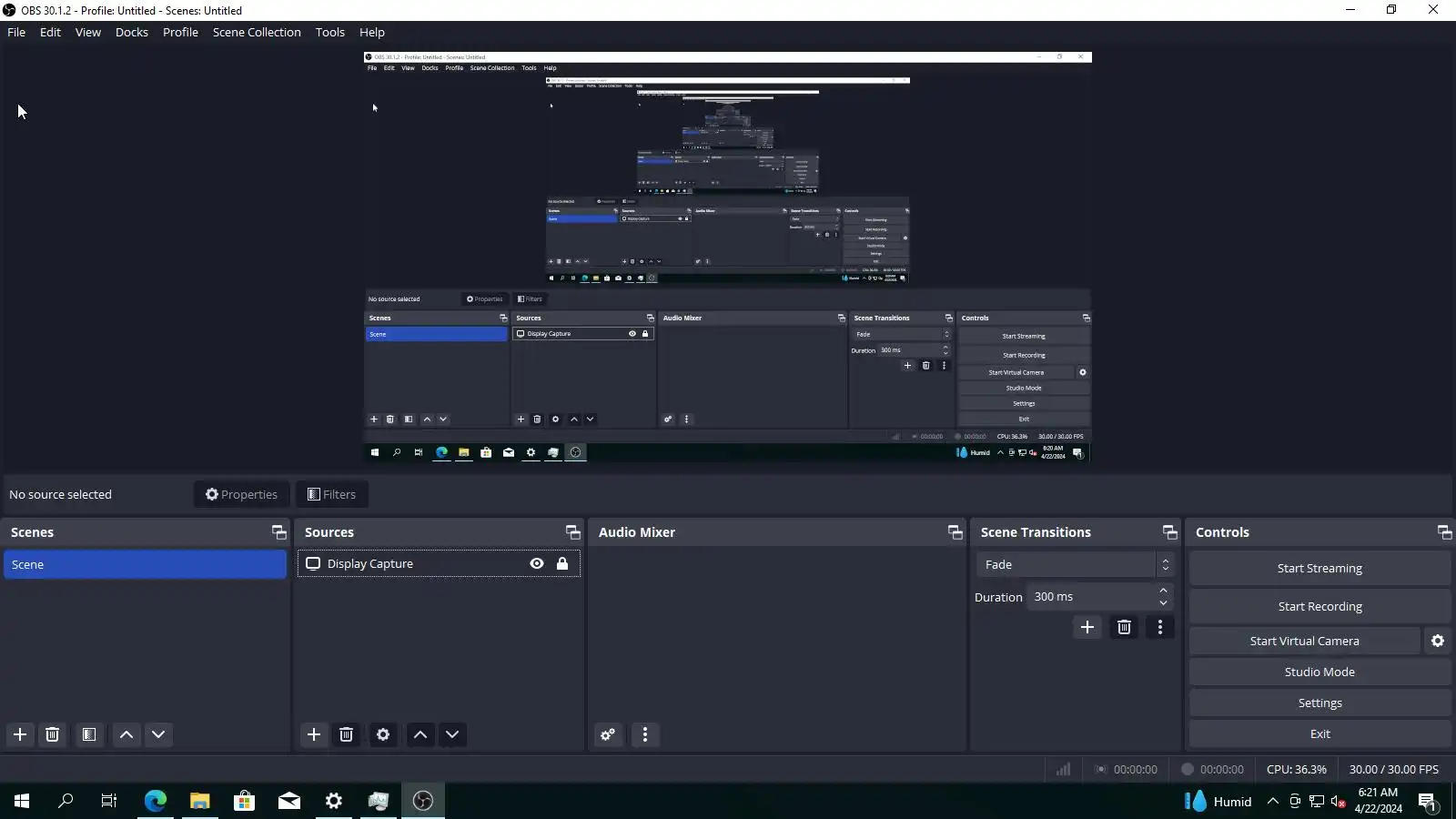
Task: Move source up with arrow icon
Action: pos(420,734)
